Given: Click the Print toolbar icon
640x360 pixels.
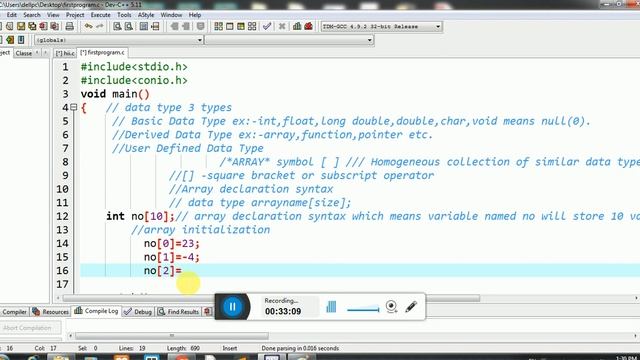Looking at the screenshot, I should pyautogui.click(x=70, y=27).
